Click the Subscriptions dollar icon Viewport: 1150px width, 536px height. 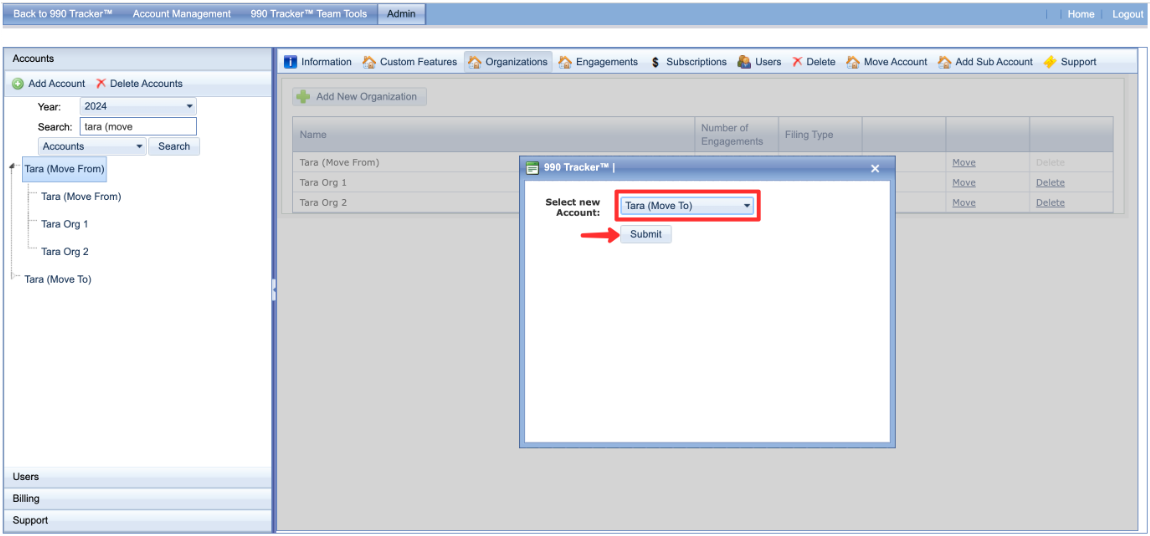(655, 62)
